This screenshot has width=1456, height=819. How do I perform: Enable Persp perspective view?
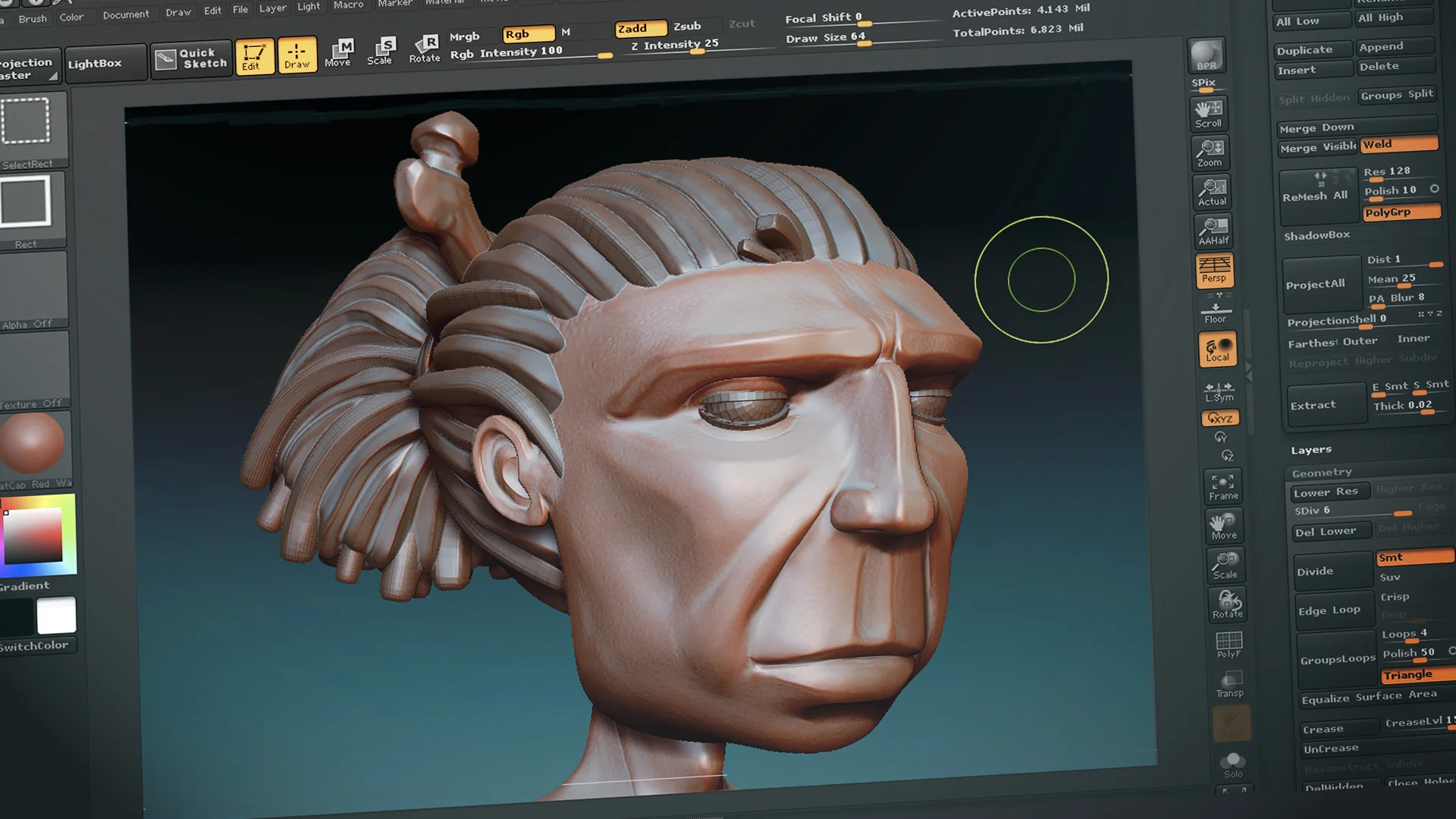(1215, 270)
